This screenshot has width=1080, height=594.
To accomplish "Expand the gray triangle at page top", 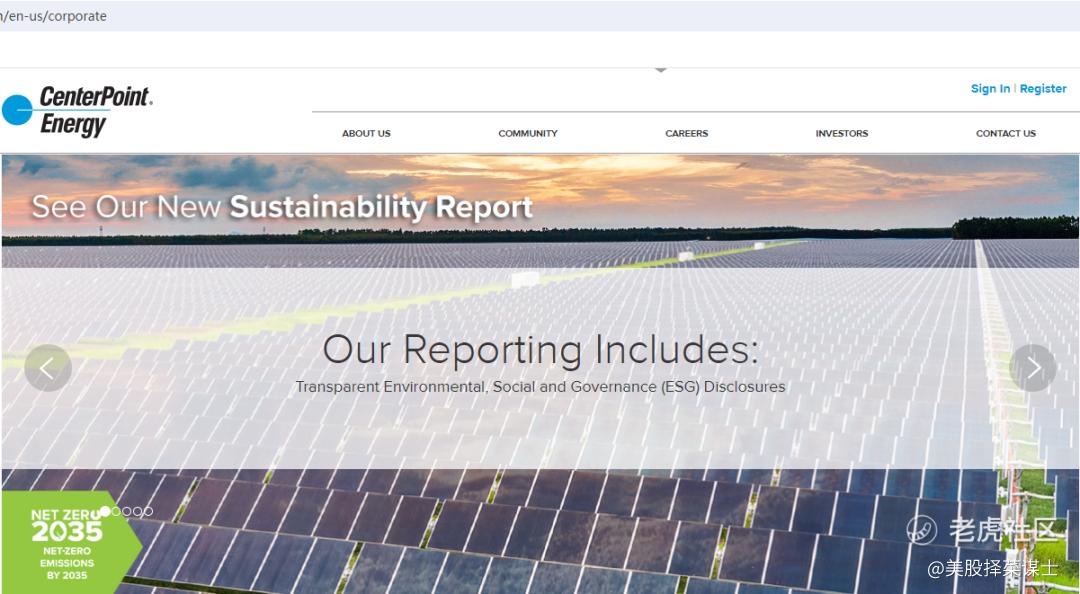I will tap(660, 71).
